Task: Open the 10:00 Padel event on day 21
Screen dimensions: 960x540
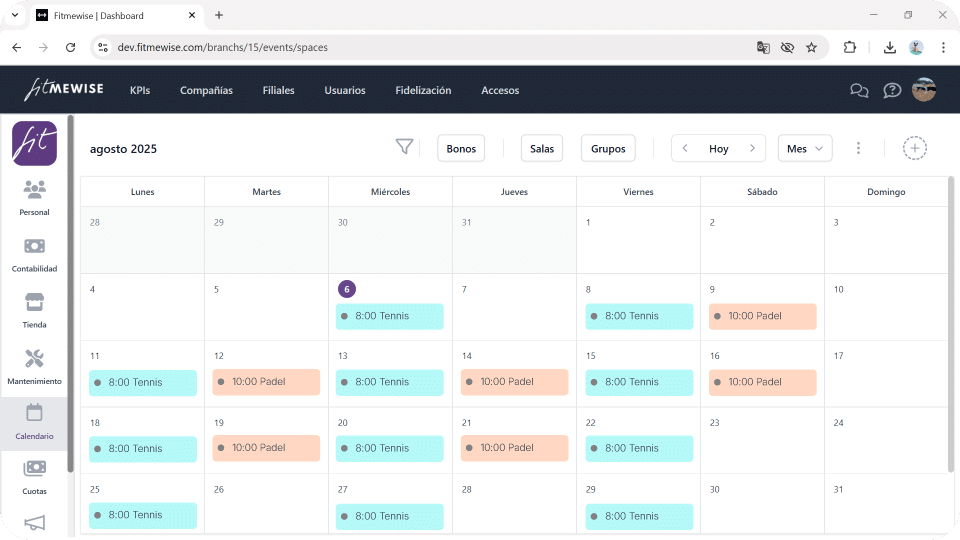Action: click(x=514, y=448)
